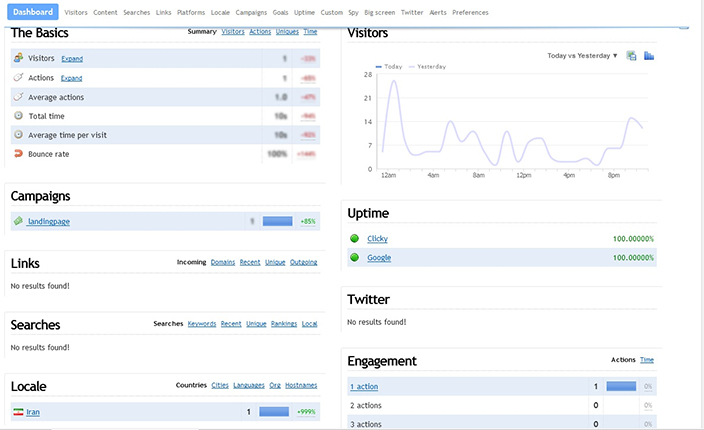Click the Average actions mouse icon
The height and width of the screenshot is (430, 704).
(x=19, y=97)
